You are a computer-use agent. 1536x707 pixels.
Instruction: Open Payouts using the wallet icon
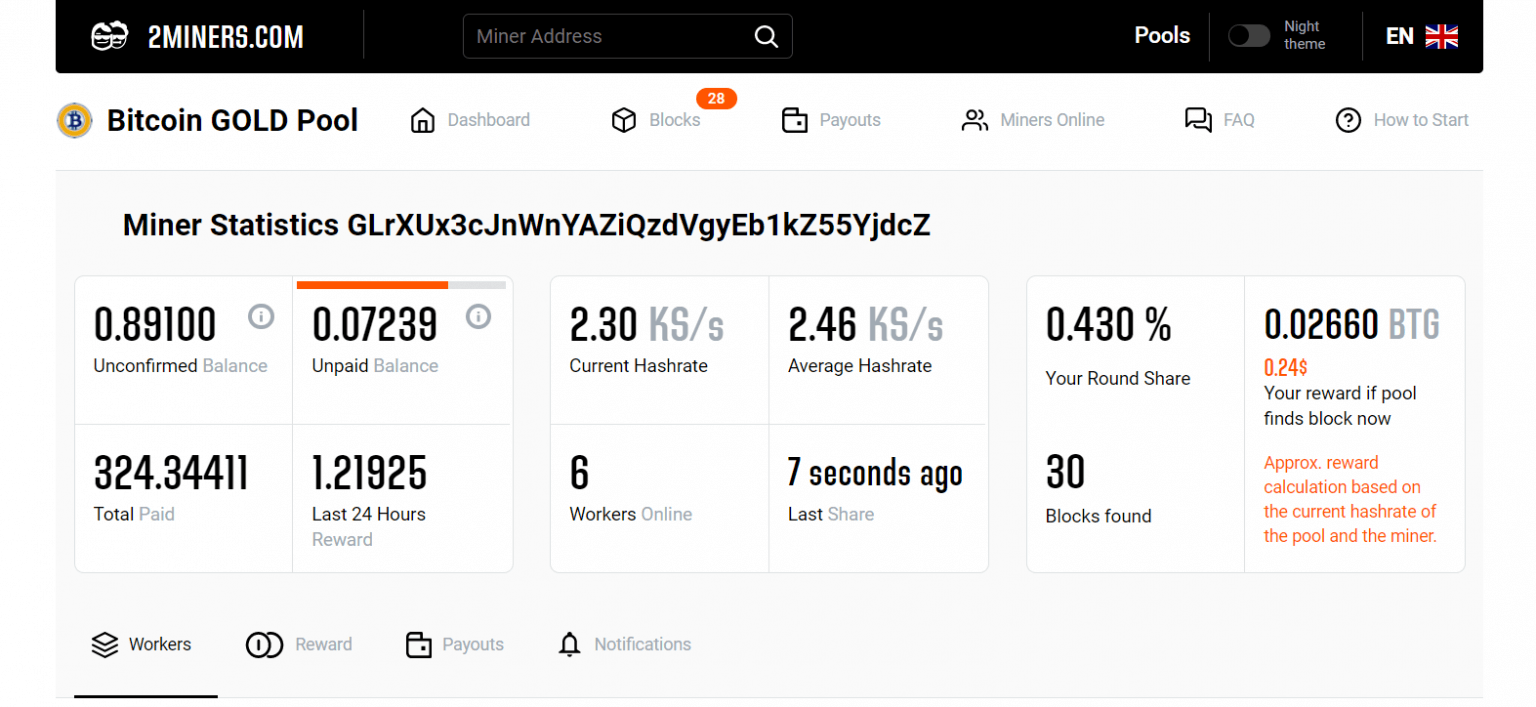[x=795, y=119]
